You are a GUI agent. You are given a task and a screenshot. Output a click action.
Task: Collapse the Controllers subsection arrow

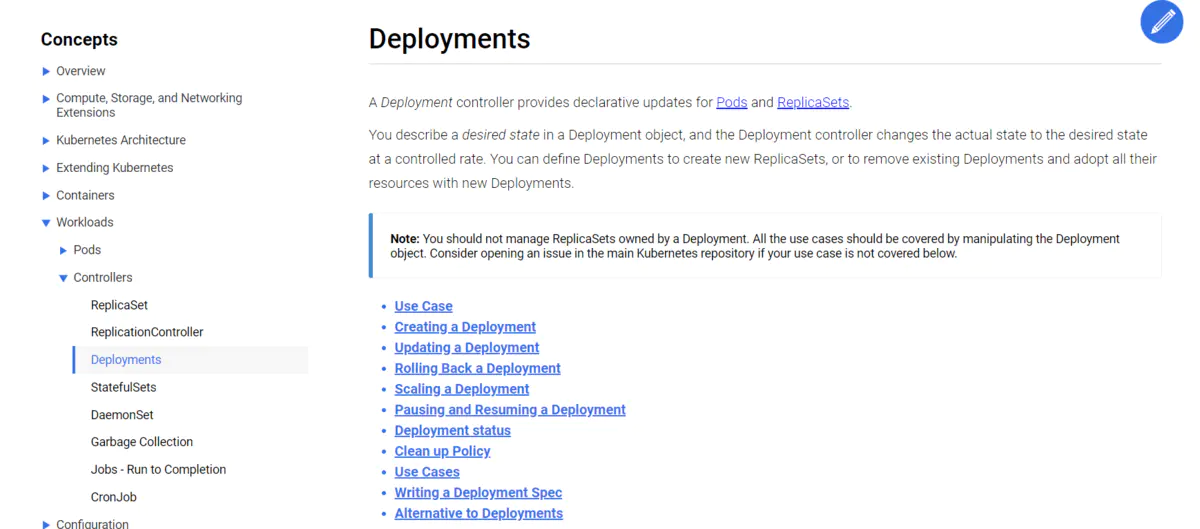tap(64, 278)
